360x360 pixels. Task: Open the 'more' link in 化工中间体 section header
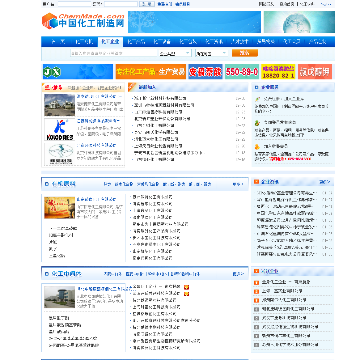(x=238, y=274)
